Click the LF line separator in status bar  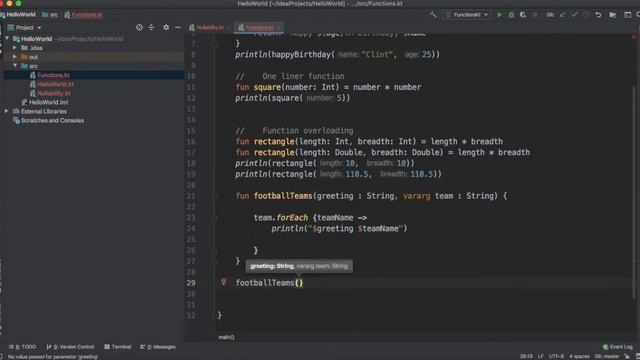coord(540,356)
